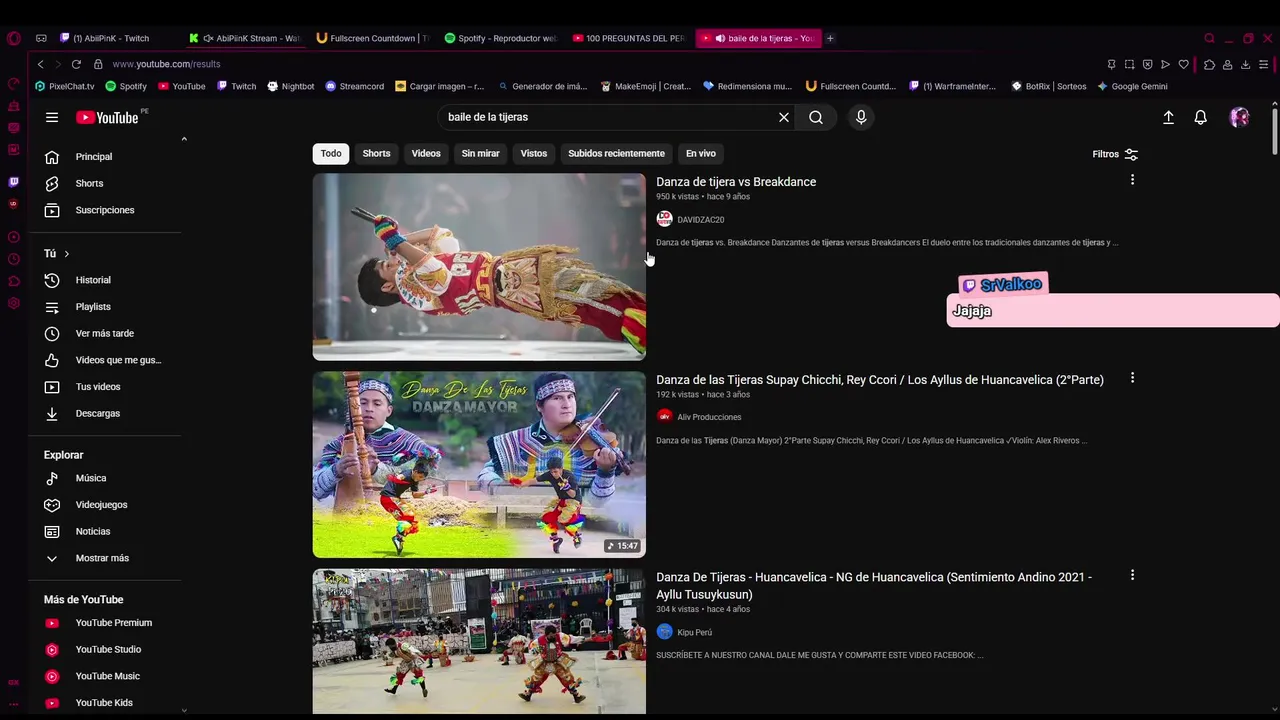The image size is (1280, 720).
Task: Open the YouTube guide hamburger menu
Action: pos(52,117)
